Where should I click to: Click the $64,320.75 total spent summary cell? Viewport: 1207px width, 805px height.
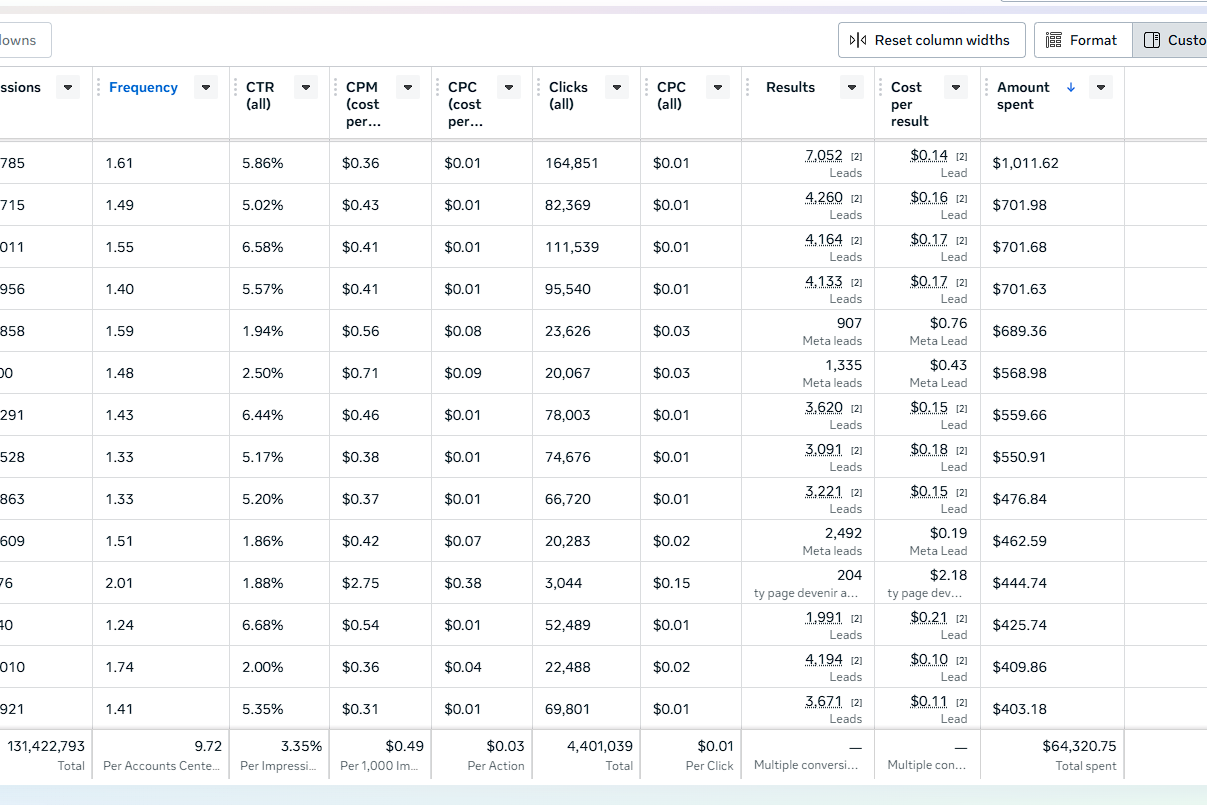pos(1078,746)
